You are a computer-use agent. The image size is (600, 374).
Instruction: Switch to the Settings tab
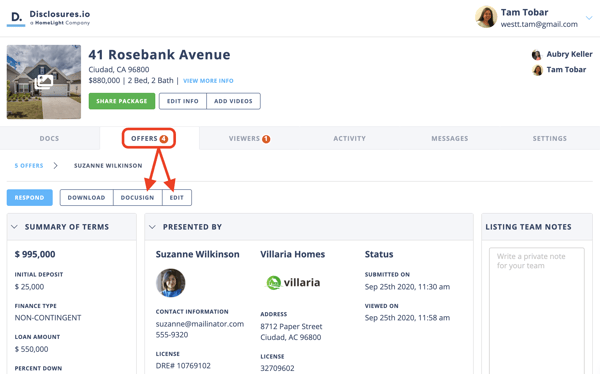(x=549, y=139)
